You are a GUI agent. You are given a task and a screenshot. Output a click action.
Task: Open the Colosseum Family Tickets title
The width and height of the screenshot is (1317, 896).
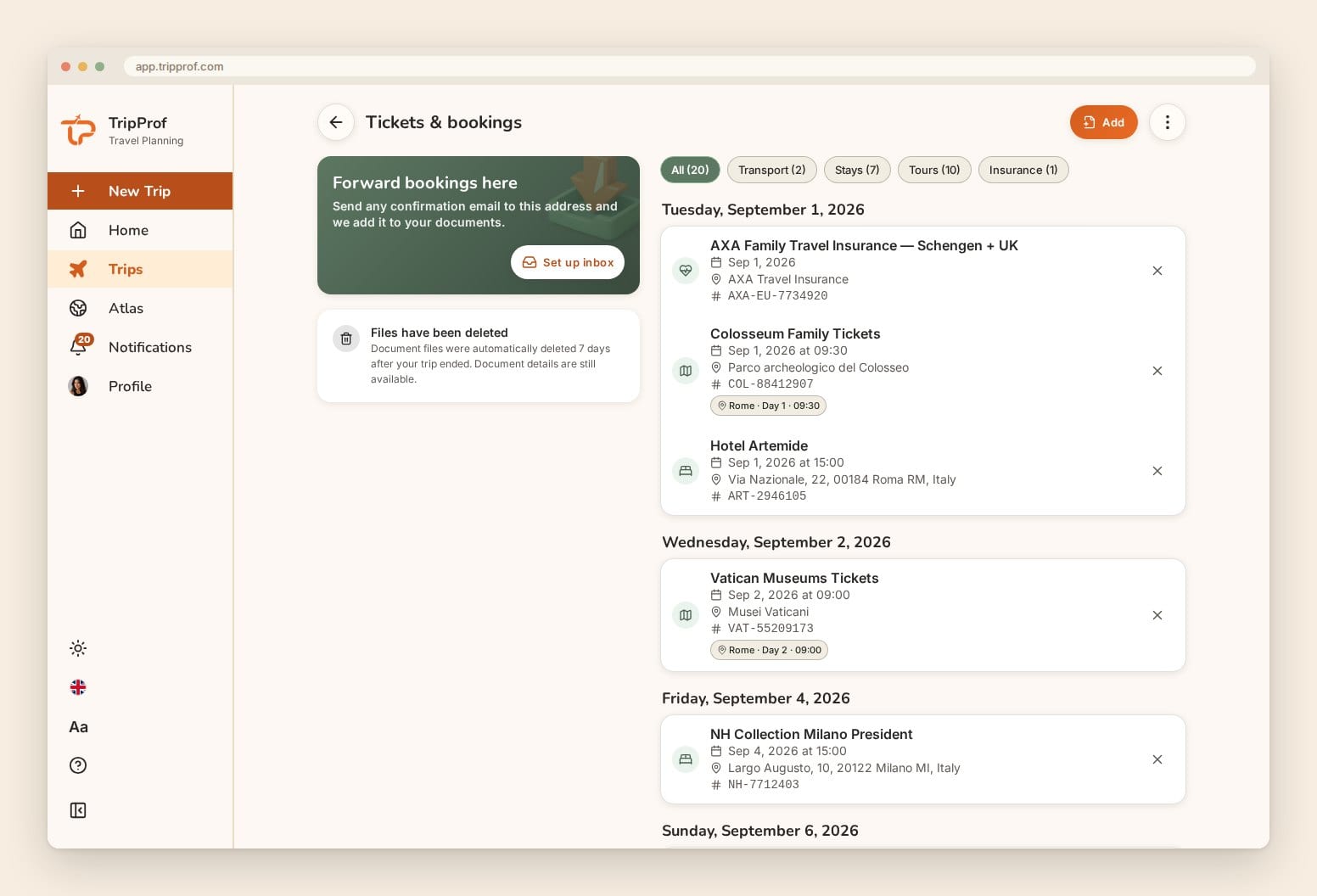point(795,333)
